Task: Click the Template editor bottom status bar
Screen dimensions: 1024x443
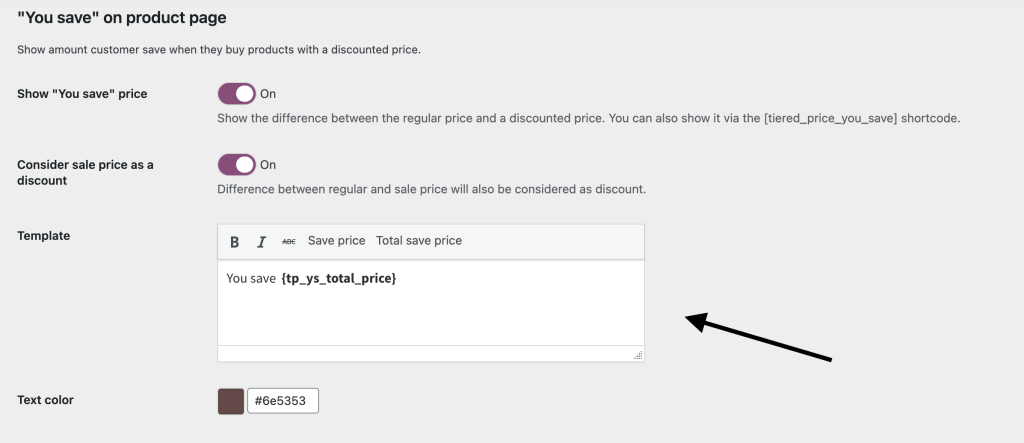Action: point(430,354)
